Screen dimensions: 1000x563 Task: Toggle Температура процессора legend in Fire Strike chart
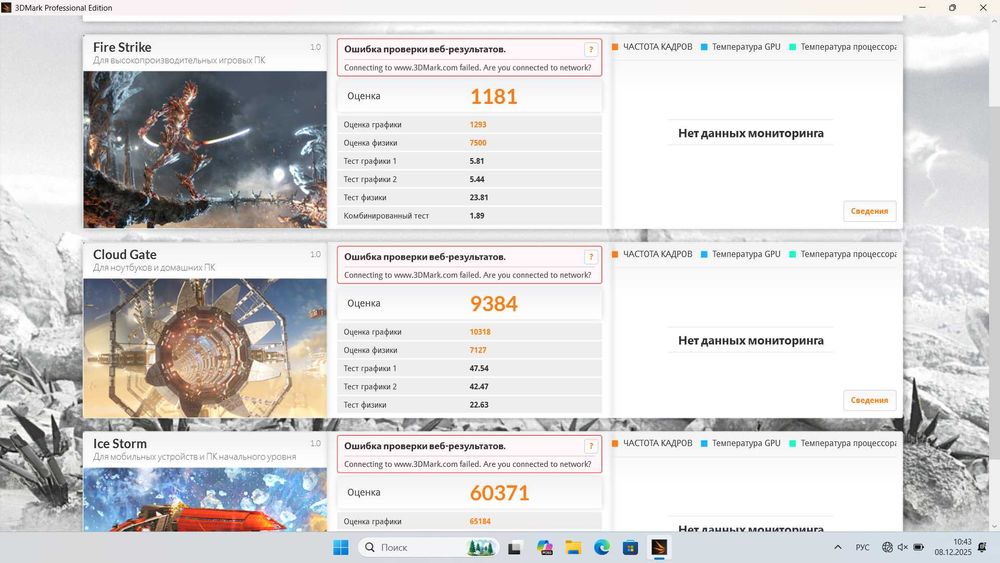[842, 47]
